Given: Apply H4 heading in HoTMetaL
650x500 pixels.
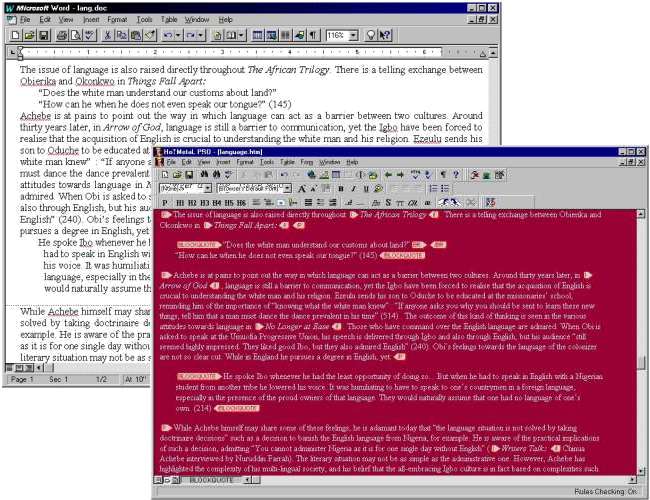Looking at the screenshot, I should click(217, 203).
